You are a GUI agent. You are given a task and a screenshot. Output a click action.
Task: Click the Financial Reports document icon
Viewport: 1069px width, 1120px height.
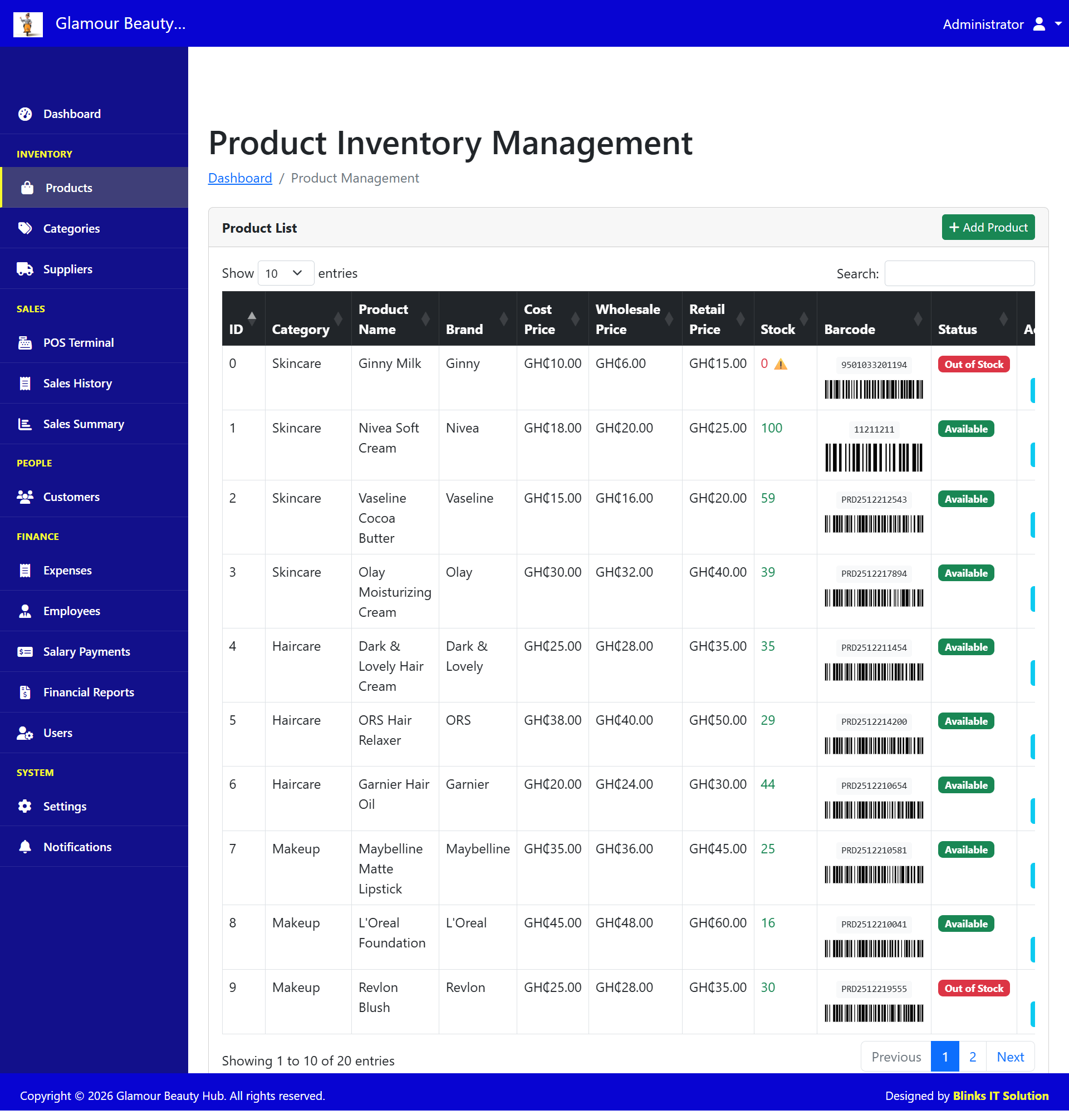(25, 692)
